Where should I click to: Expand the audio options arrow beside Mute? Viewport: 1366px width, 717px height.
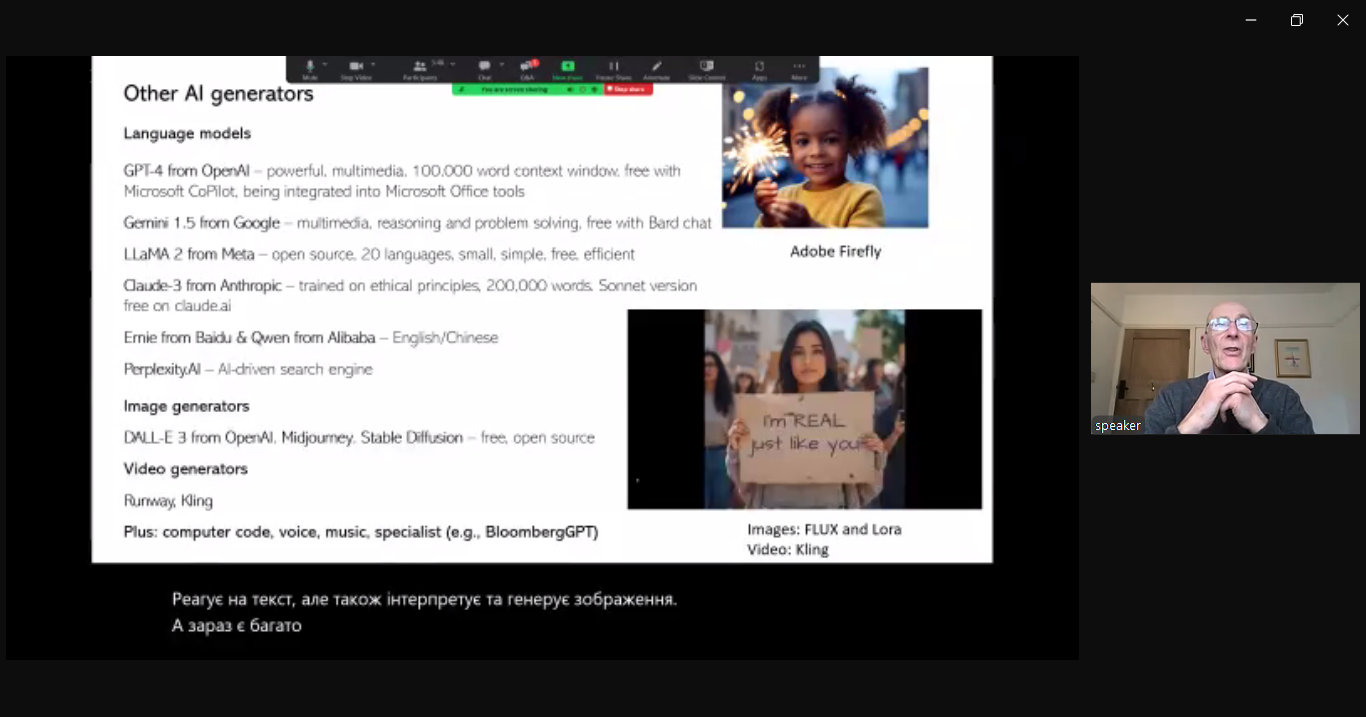pos(325,65)
